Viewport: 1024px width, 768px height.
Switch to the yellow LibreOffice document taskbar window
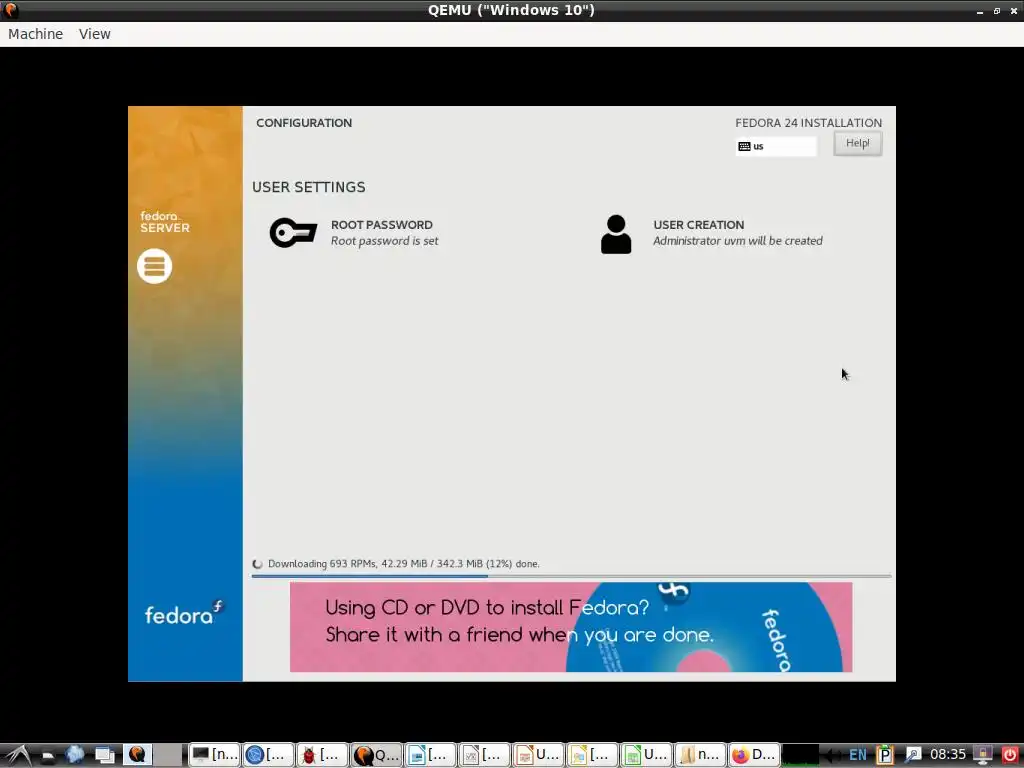point(592,755)
